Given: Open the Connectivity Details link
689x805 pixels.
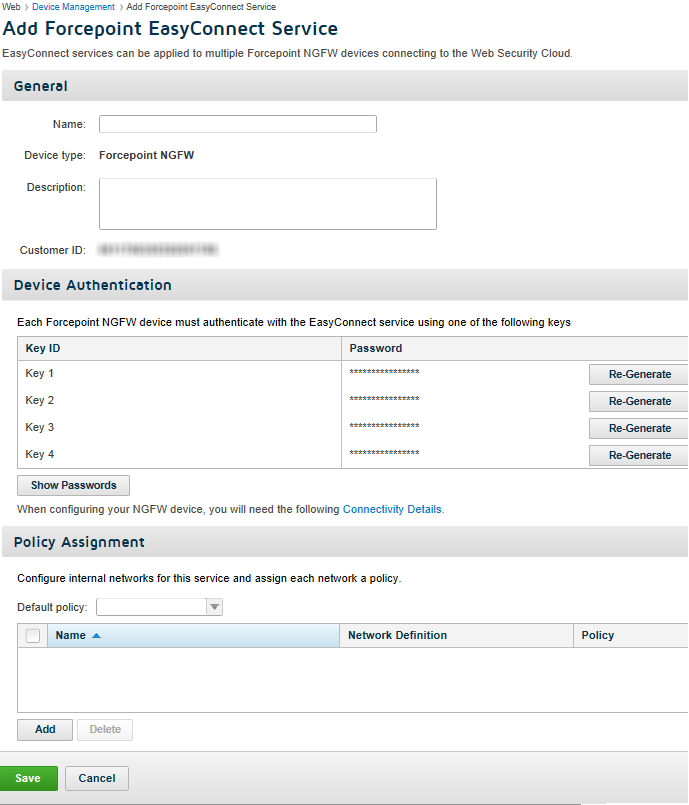Looking at the screenshot, I should [x=392, y=509].
